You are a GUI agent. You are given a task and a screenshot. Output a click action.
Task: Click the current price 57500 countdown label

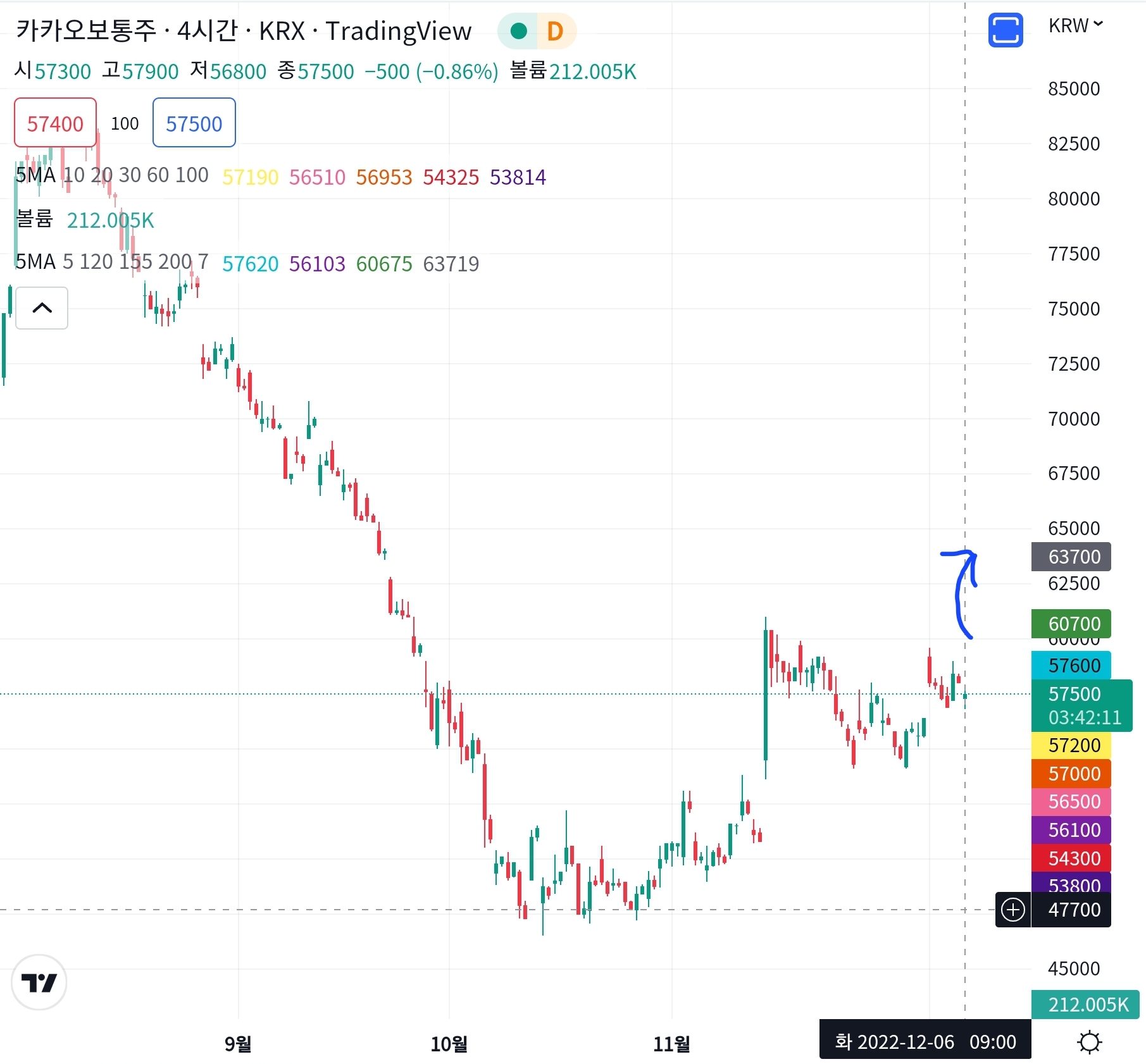[1082, 705]
